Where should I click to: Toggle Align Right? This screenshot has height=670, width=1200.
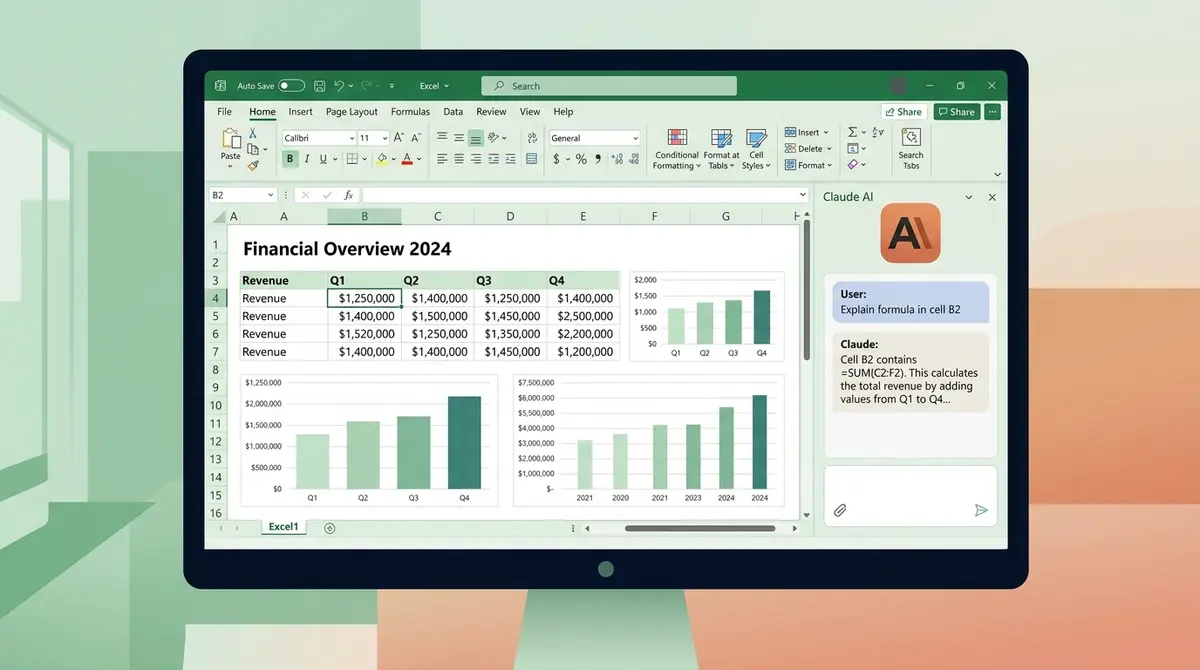pyautogui.click(x=476, y=158)
